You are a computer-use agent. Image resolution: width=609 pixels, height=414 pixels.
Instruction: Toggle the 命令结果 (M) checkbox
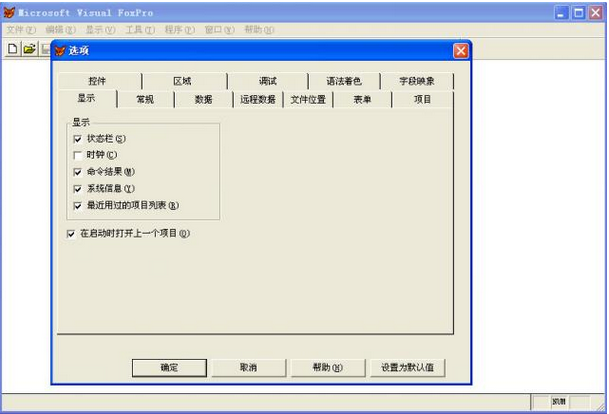(x=77, y=172)
